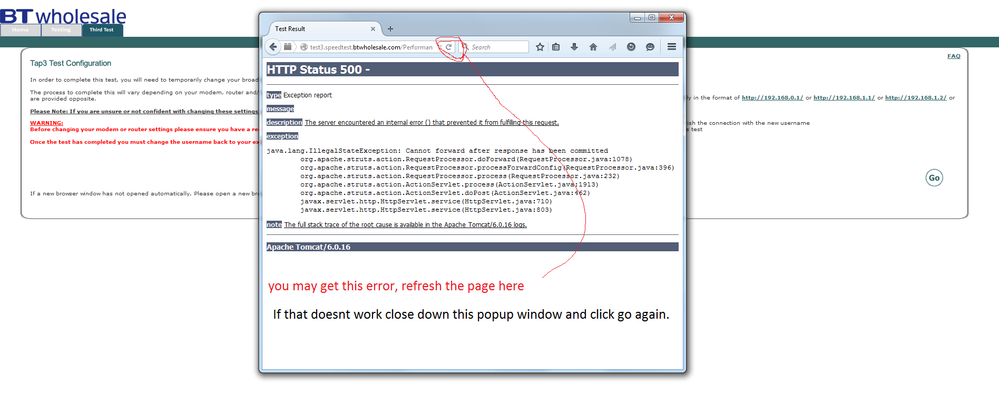Click the site identity globe icon

[304, 47]
